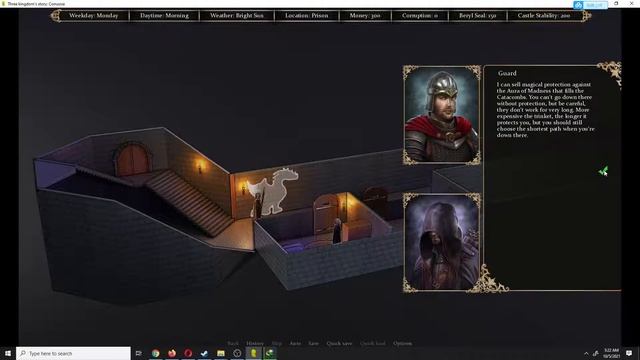
Task: Click Quick save
Action: tap(339, 343)
